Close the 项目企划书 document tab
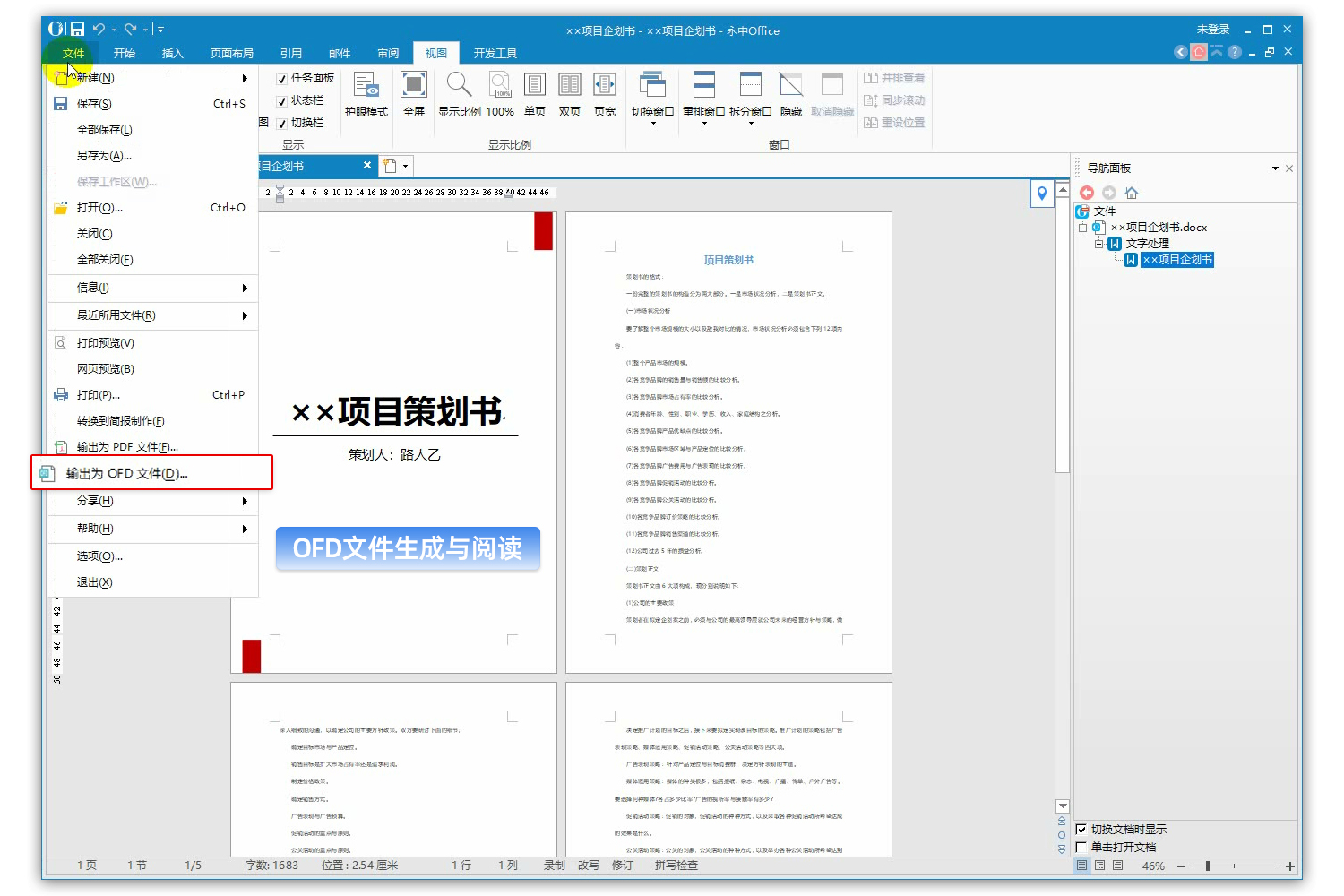Image resolution: width=1344 pixels, height=896 pixels. [x=367, y=165]
